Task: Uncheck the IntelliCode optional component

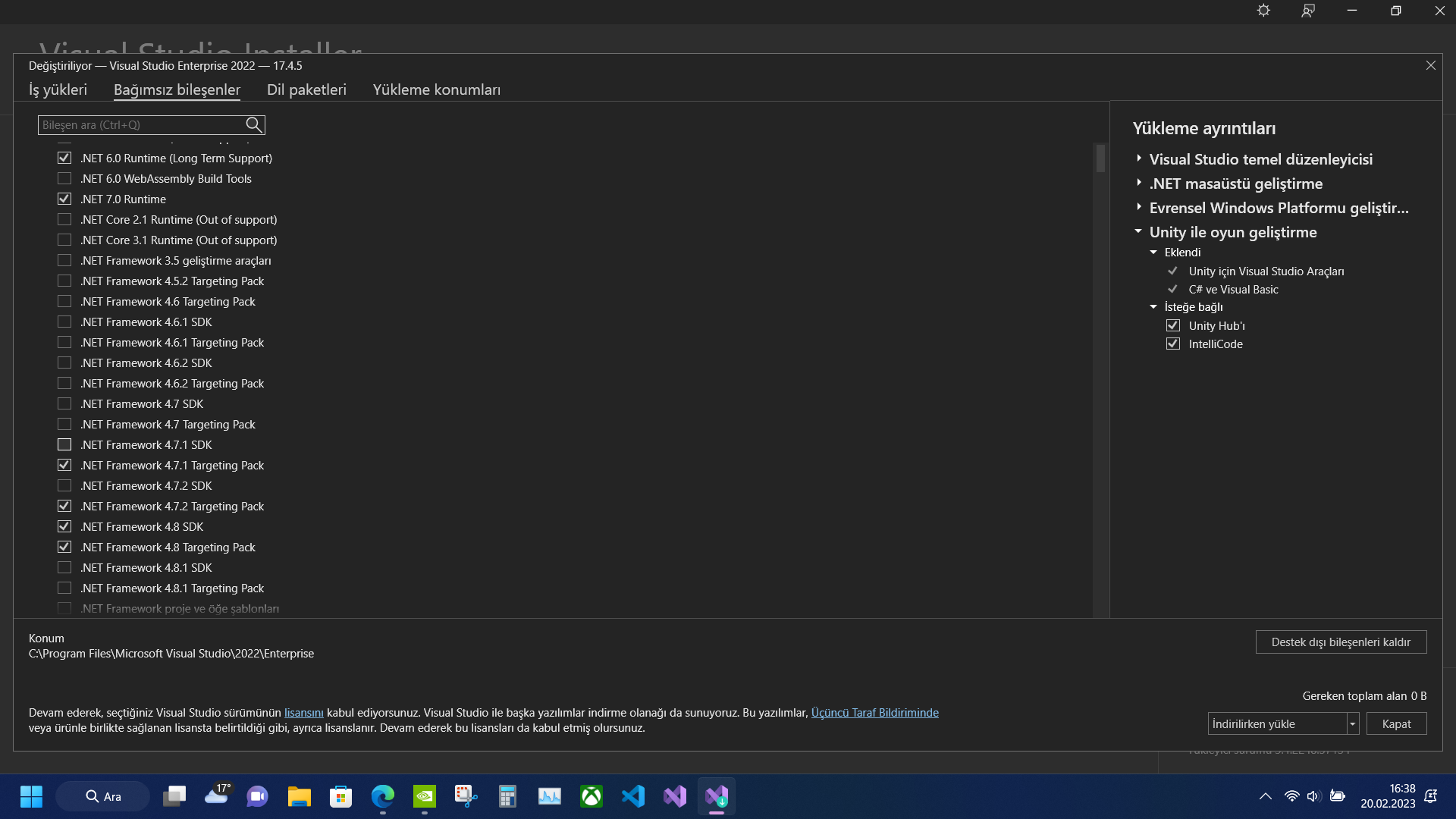Action: [1173, 344]
